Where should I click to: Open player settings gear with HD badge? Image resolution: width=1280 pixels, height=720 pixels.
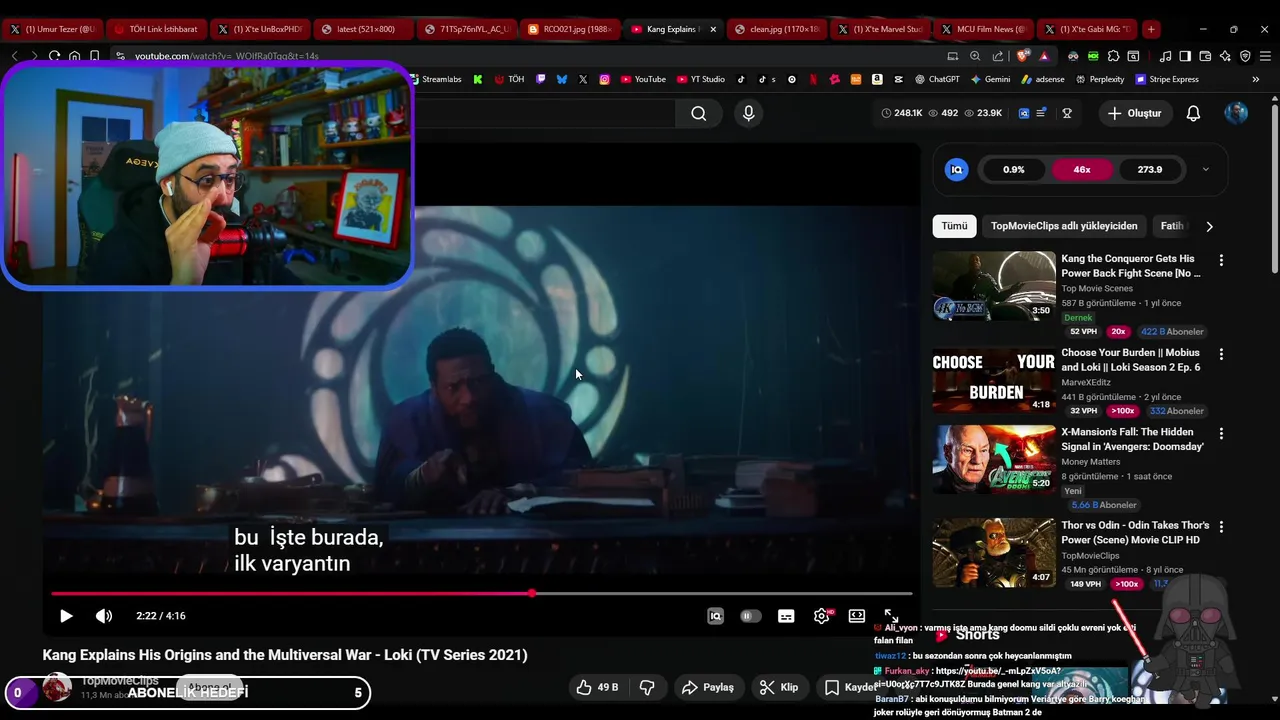(822, 616)
